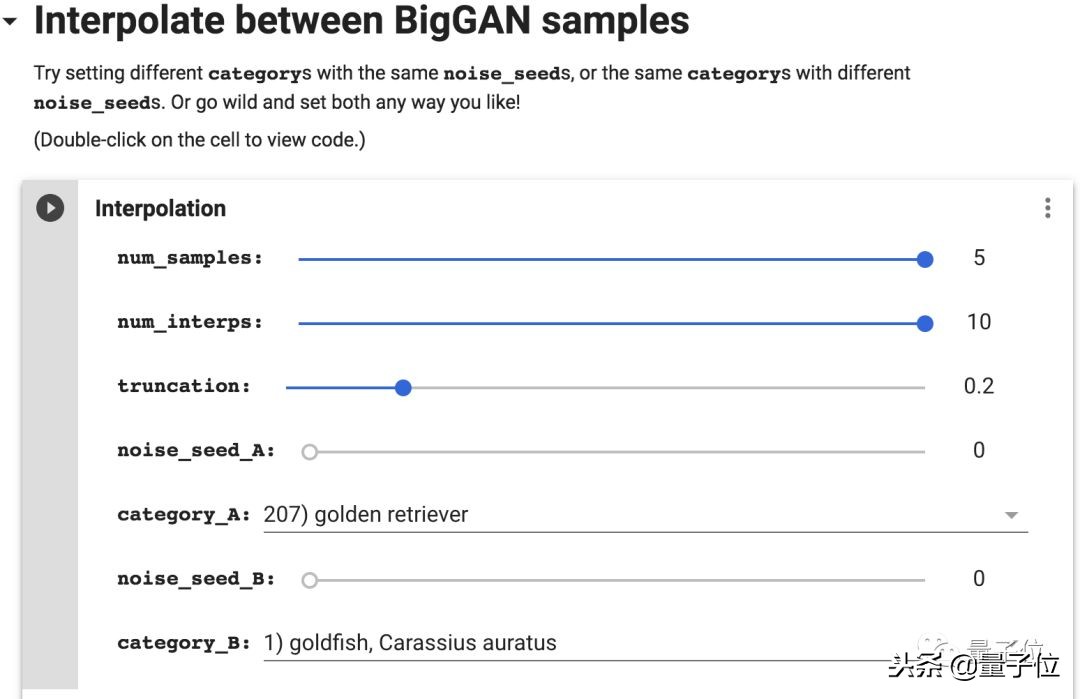This screenshot has height=699, width=1080.
Task: Click the truncation value 0.2
Action: pos(979,386)
